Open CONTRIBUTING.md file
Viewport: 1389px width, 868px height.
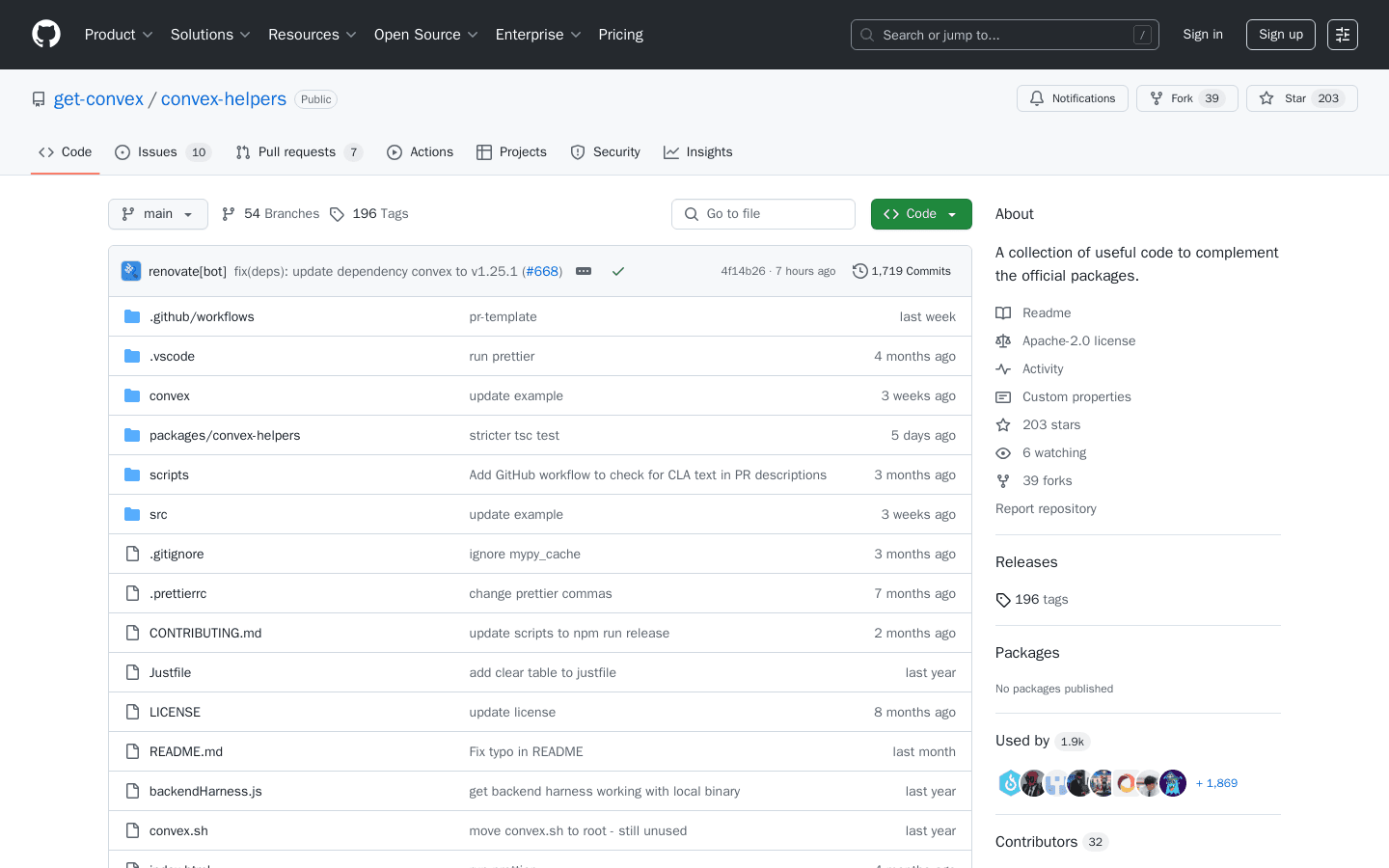coord(205,634)
